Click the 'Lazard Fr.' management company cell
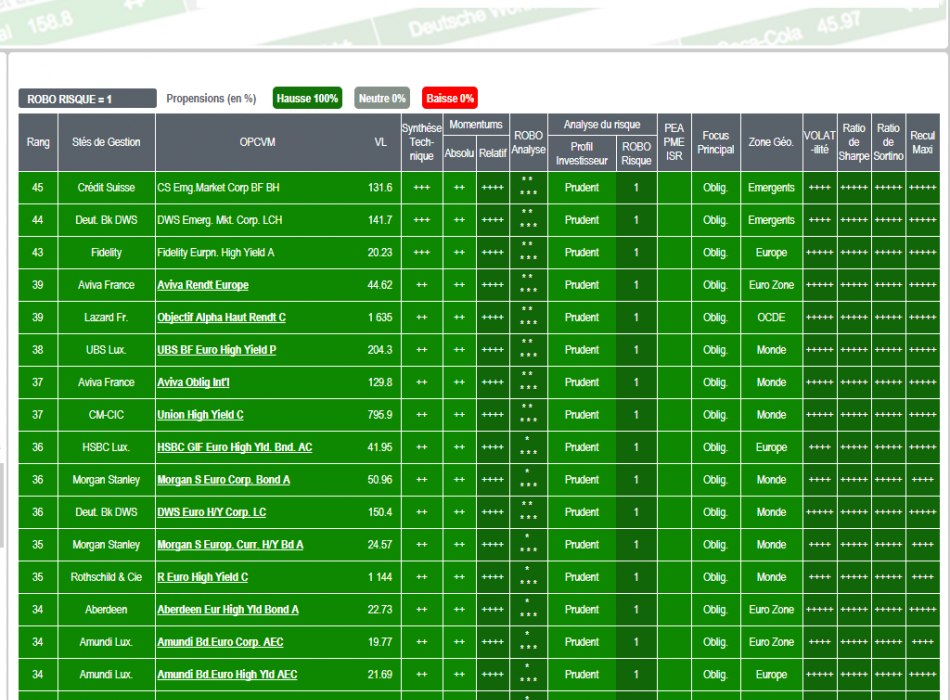The width and height of the screenshot is (950, 700). coord(106,318)
